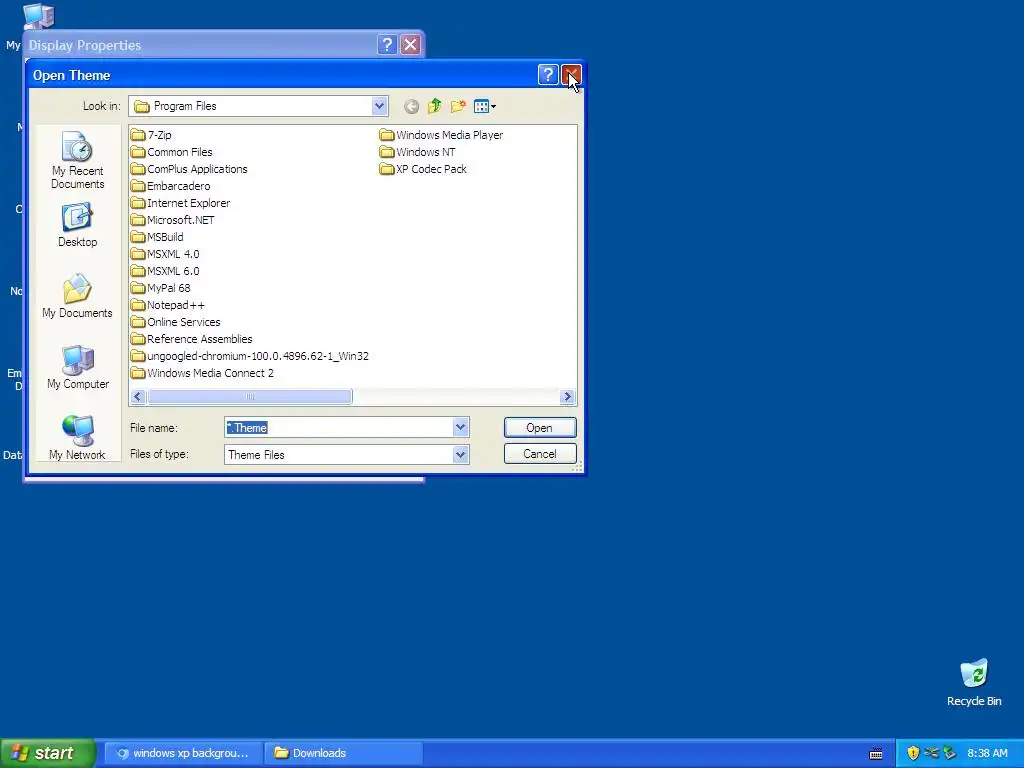The width and height of the screenshot is (1024, 768).
Task: Select the Windows Media Connect 2 folder
Action: point(202,373)
